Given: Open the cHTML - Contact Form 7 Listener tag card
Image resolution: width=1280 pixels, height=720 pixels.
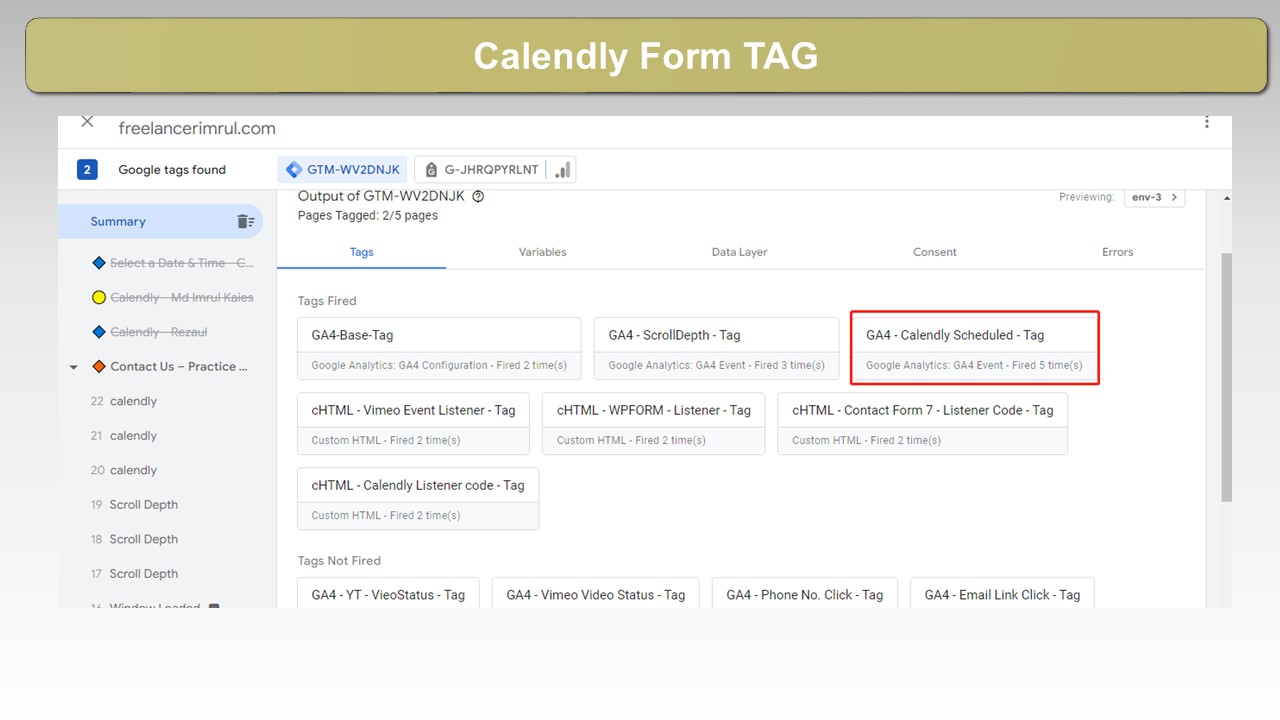Looking at the screenshot, I should point(923,424).
